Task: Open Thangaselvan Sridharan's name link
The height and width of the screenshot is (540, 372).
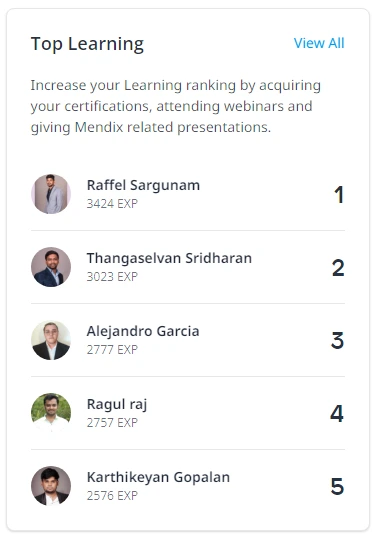Action: (x=169, y=258)
